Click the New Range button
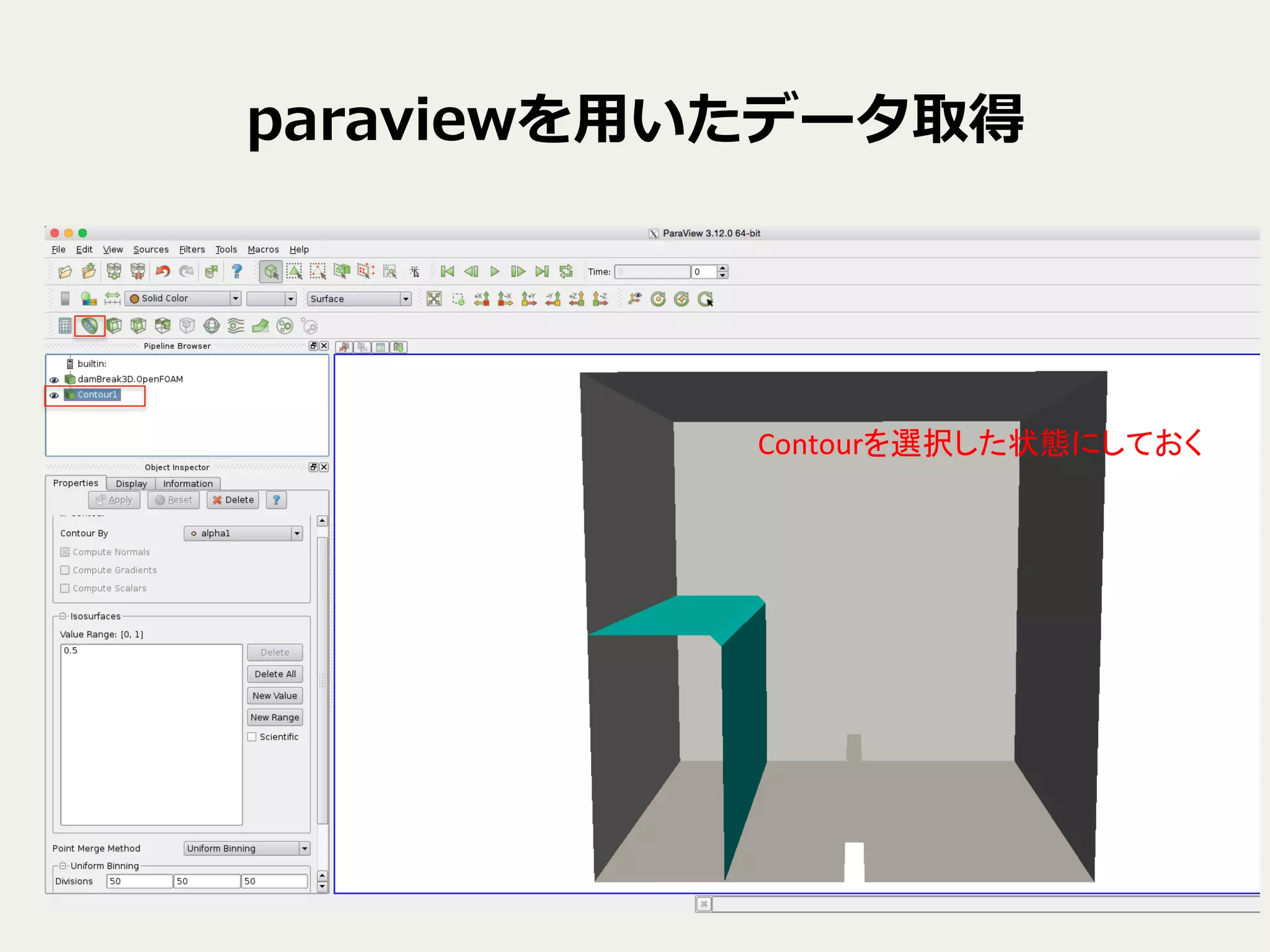Screen dimensions: 1270x952 275,718
